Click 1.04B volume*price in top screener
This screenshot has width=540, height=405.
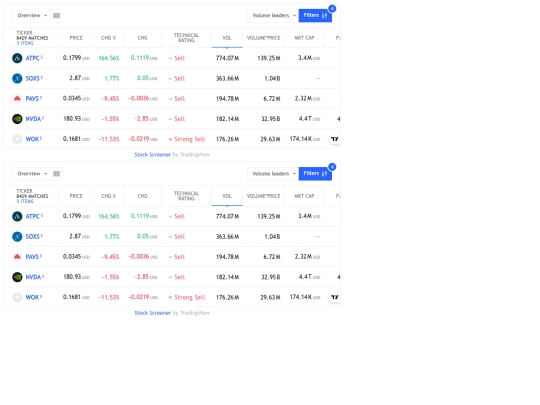(x=272, y=79)
